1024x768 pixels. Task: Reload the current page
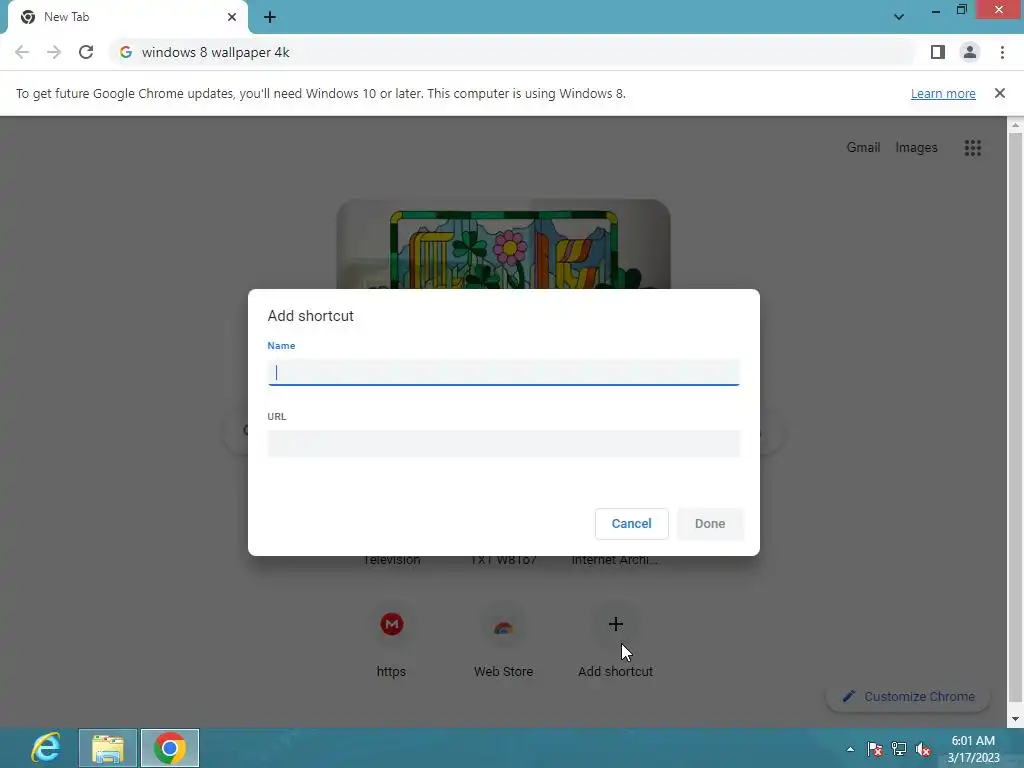[86, 52]
